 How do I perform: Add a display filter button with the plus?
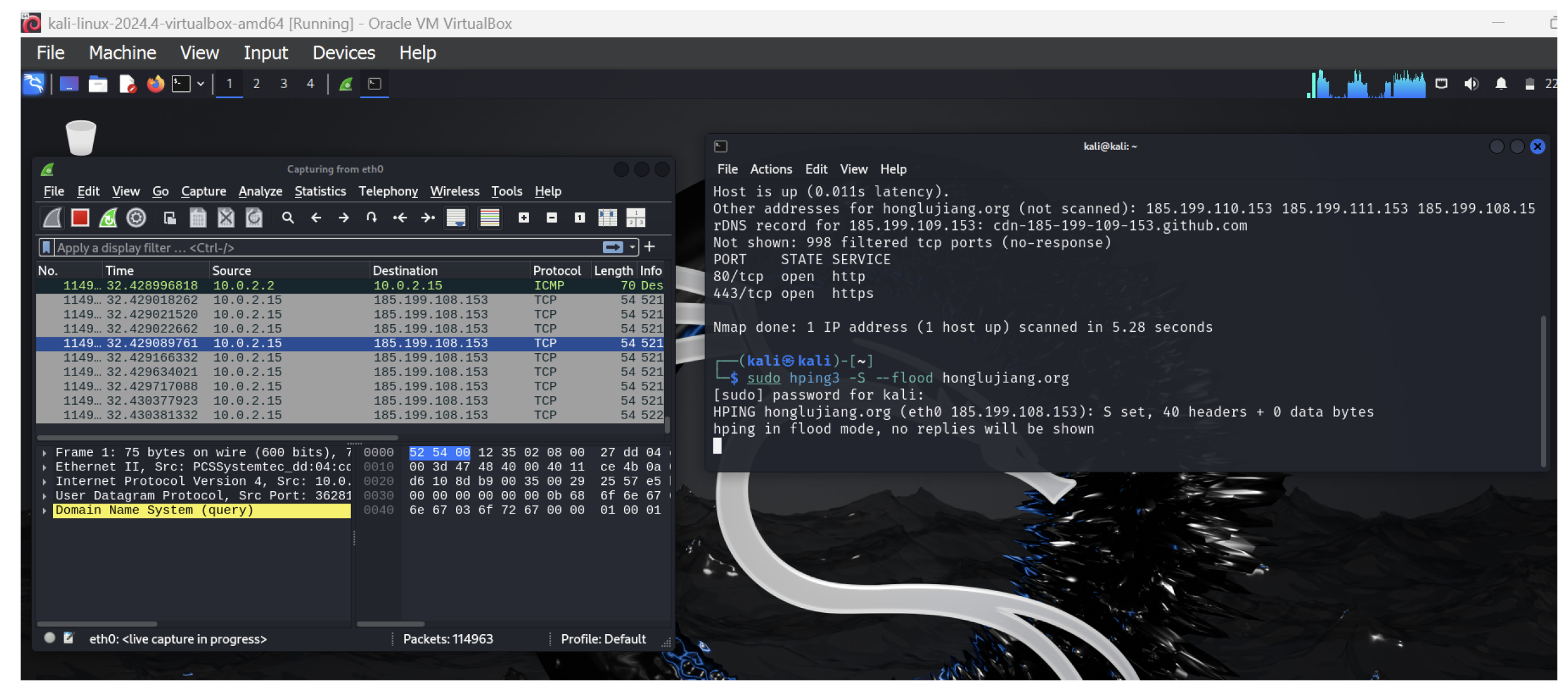(x=650, y=247)
